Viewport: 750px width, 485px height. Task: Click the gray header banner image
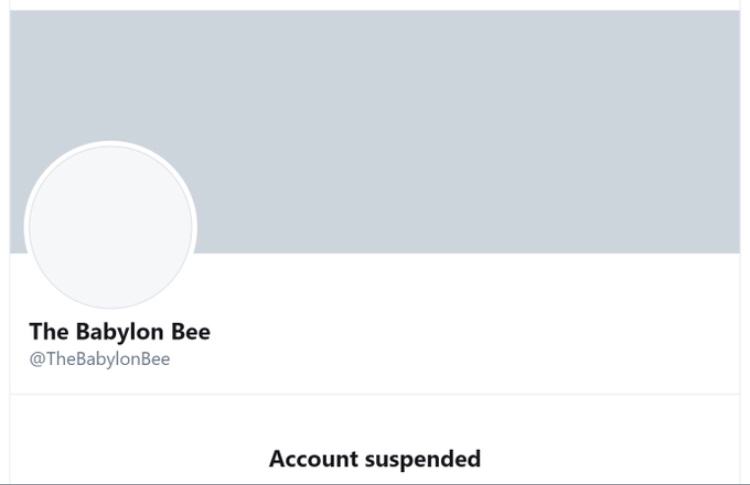click(450, 120)
